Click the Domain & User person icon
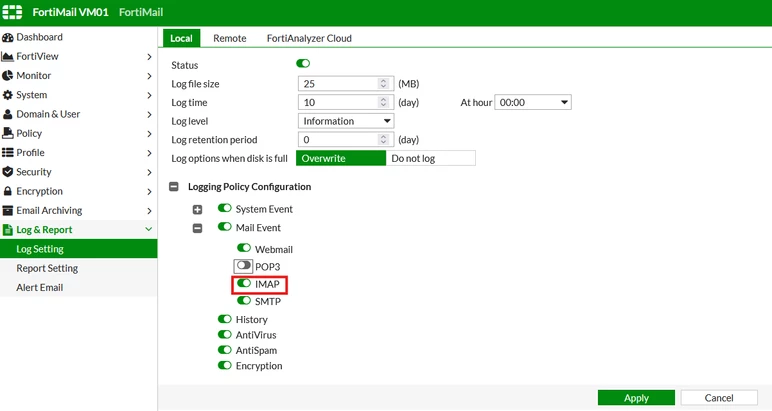772x411 pixels. [x=7, y=114]
